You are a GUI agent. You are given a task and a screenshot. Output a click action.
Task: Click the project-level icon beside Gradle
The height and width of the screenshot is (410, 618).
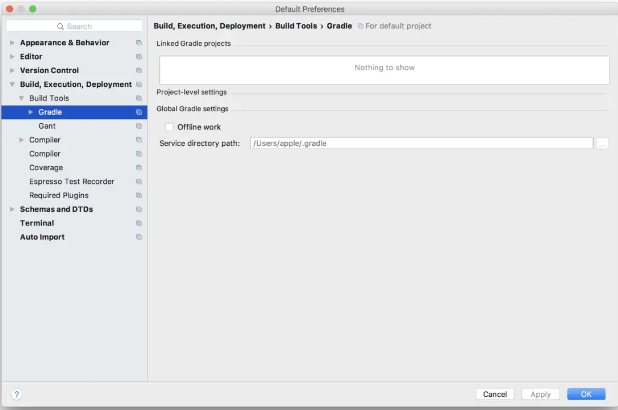[x=139, y=112]
